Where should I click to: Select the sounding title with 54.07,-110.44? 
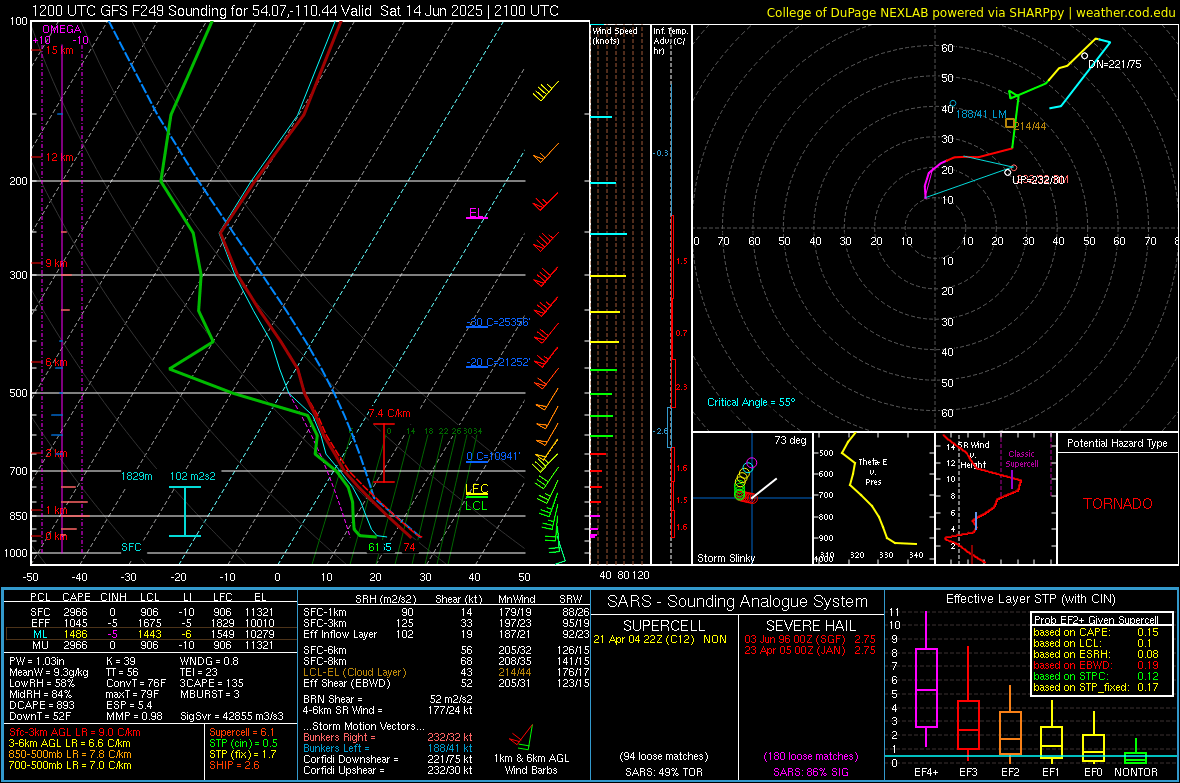coord(295,11)
